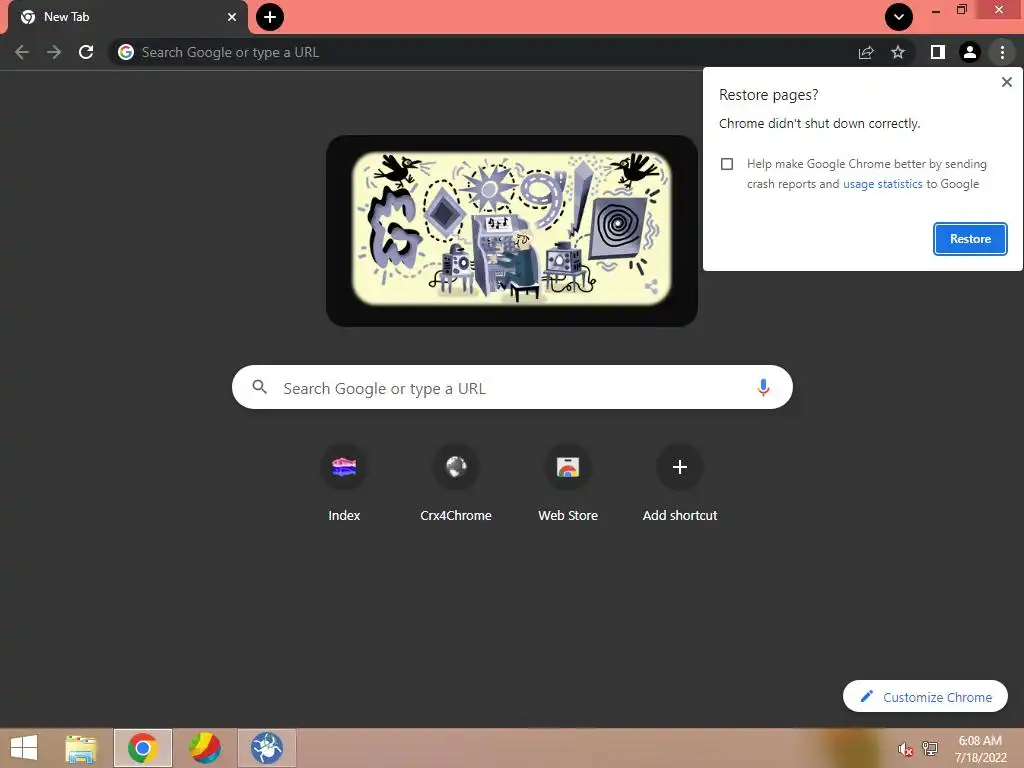Open the blue globe taskbar app
The image size is (1024, 768).
[x=266, y=748]
